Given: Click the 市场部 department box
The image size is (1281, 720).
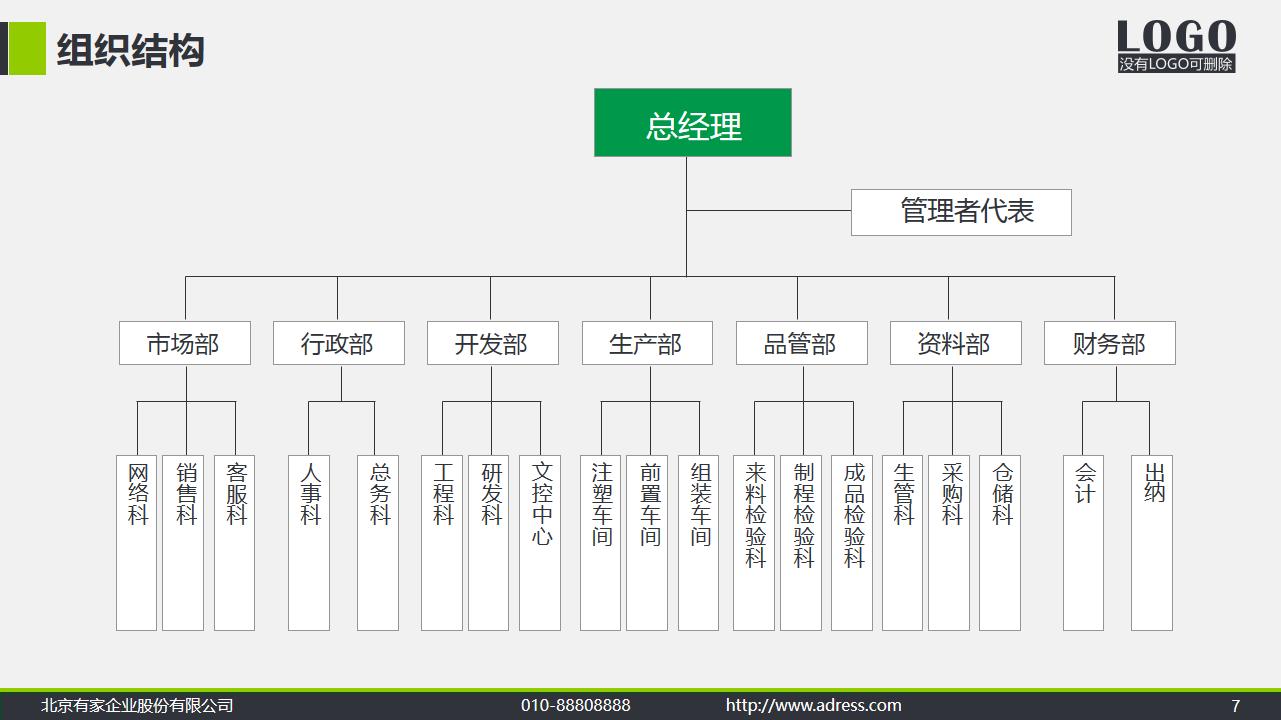Looking at the screenshot, I should tap(185, 343).
